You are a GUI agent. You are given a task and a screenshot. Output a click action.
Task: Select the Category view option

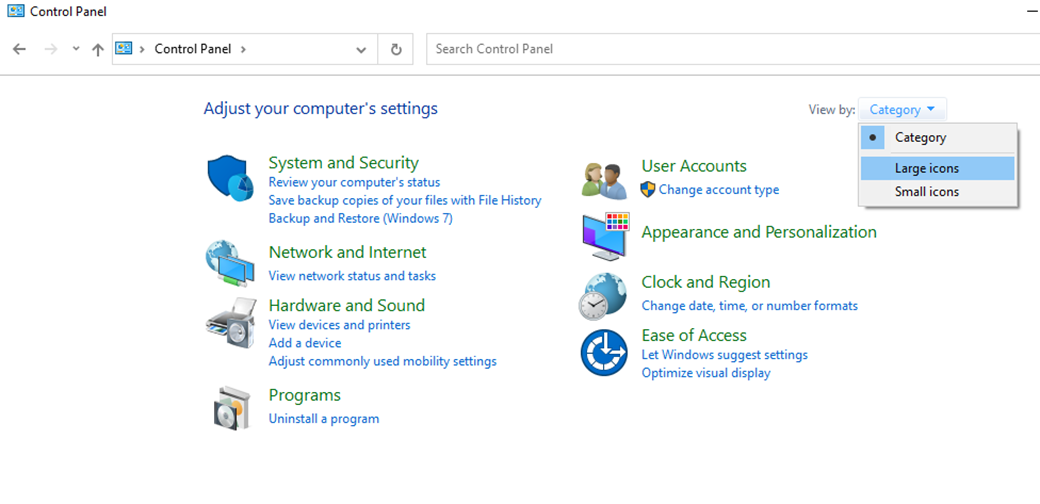(920, 138)
